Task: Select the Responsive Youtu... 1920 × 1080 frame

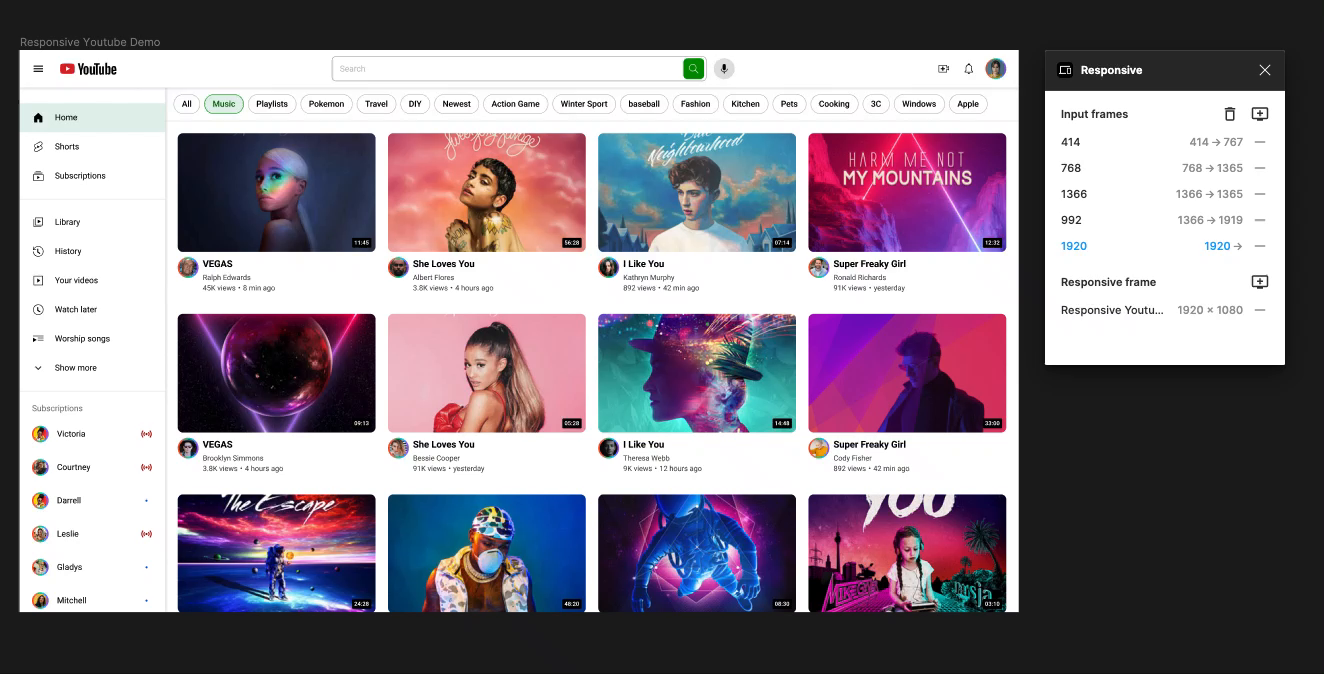Action: 1152,310
